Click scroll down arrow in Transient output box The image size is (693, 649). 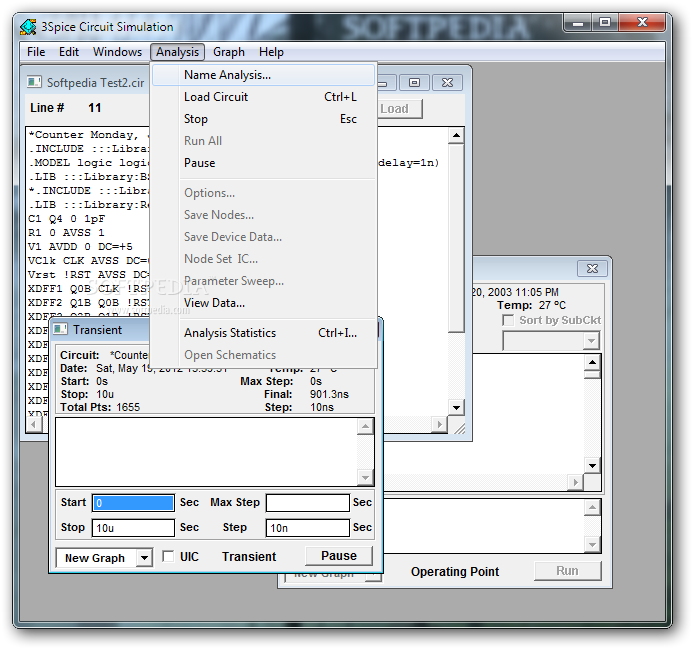click(x=366, y=477)
